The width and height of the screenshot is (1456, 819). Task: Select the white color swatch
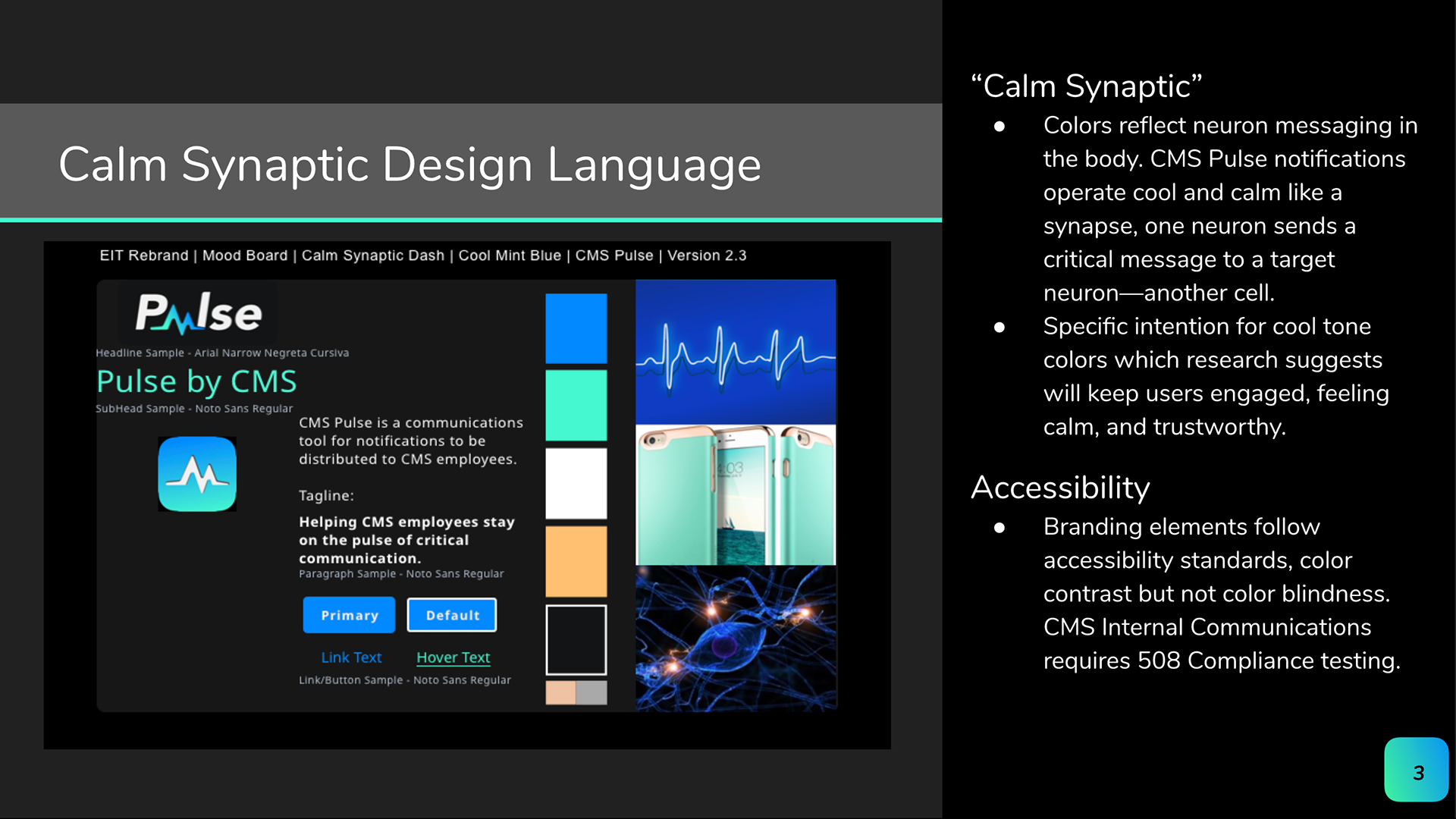click(576, 483)
